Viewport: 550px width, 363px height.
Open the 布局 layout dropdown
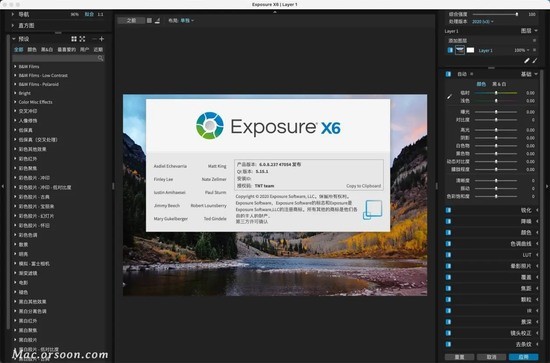pyautogui.click(x=187, y=21)
